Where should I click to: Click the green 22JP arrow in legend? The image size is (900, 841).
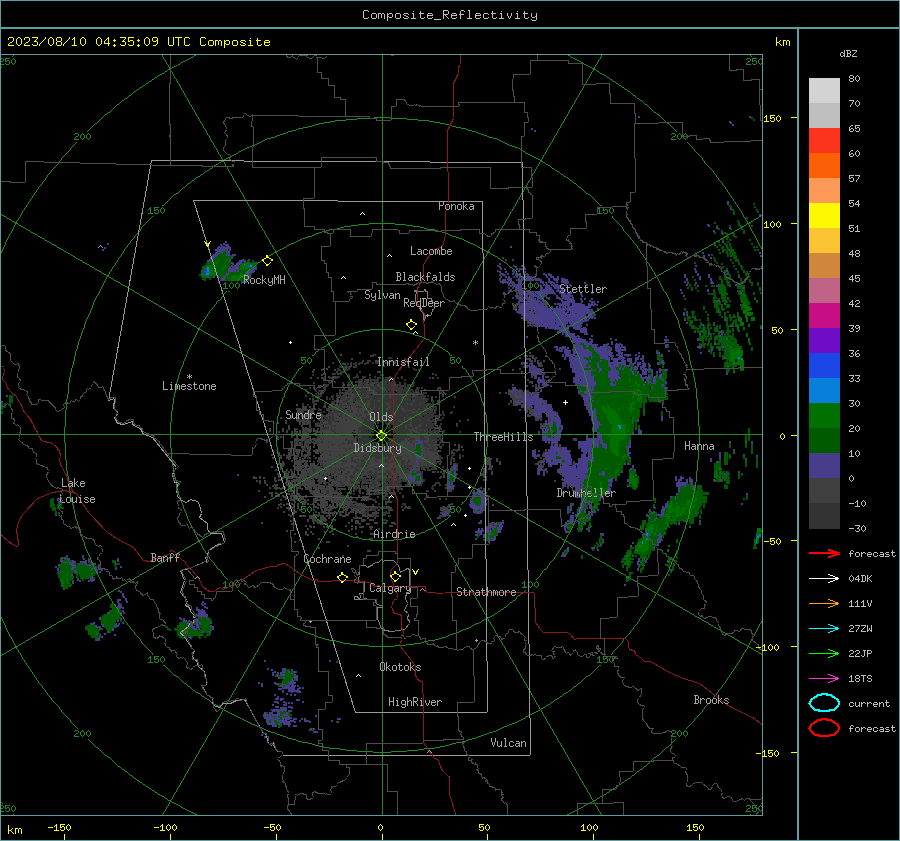click(x=824, y=653)
